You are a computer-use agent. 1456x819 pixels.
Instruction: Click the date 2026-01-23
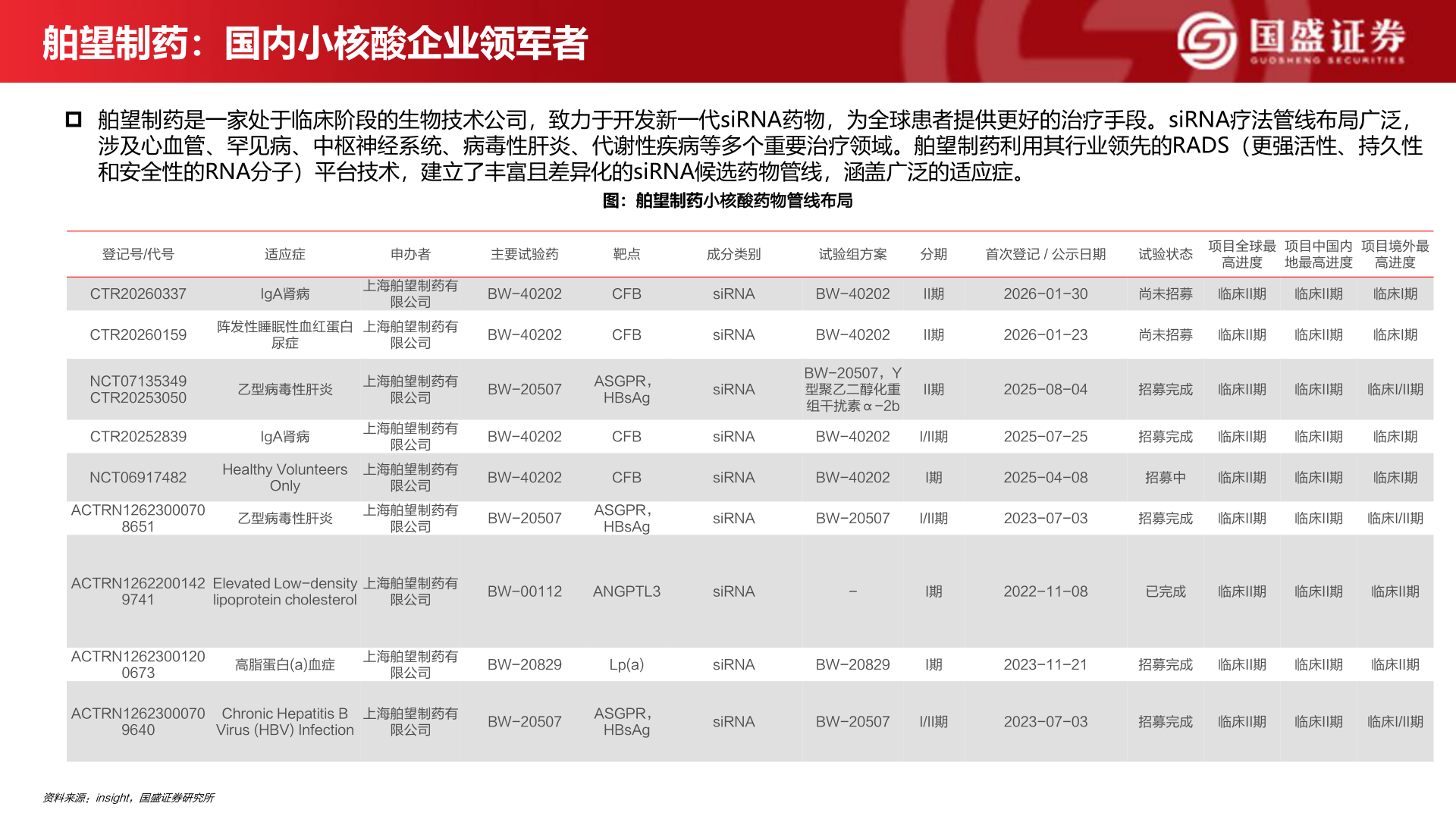click(1046, 334)
